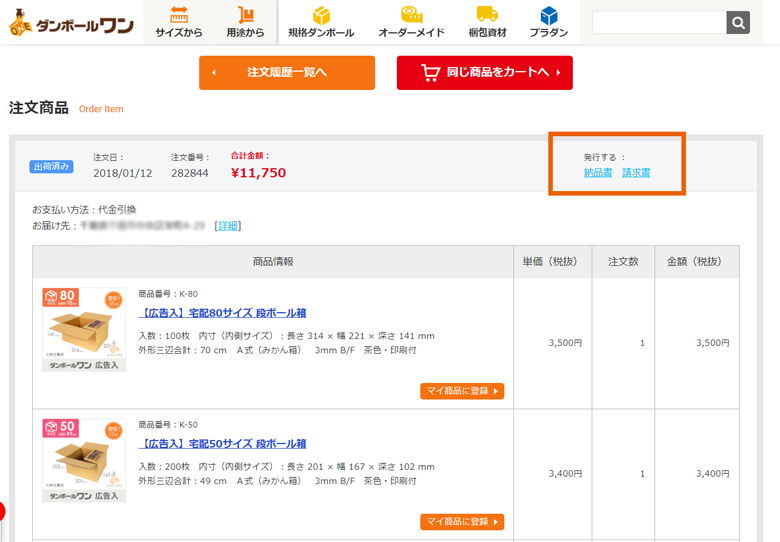Click the order number 282844
The width and height of the screenshot is (780, 542).
(190, 173)
